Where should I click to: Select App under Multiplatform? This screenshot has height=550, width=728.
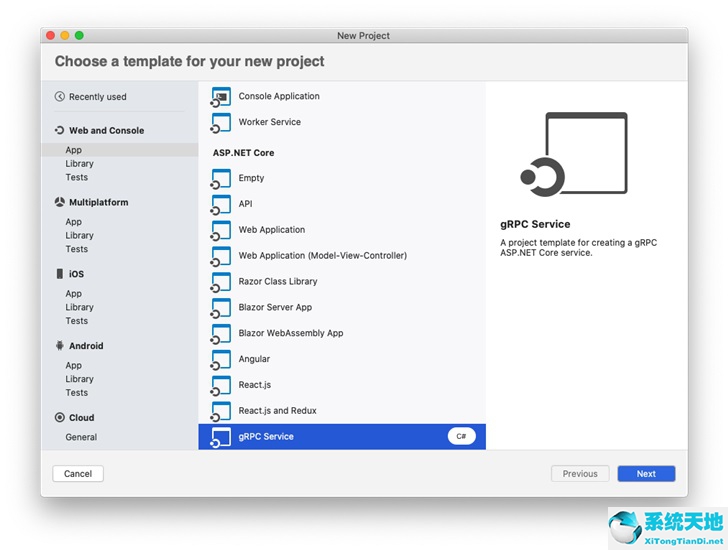tap(73, 222)
